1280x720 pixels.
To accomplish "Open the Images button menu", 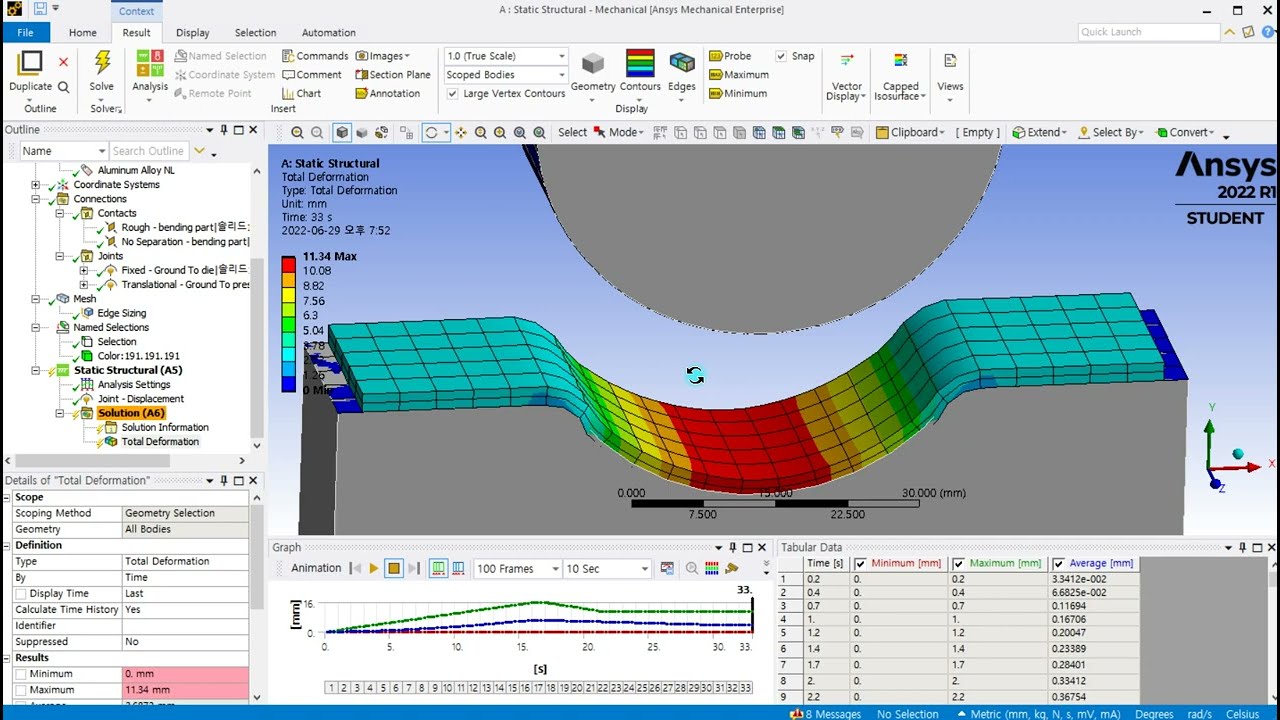I will [383, 56].
